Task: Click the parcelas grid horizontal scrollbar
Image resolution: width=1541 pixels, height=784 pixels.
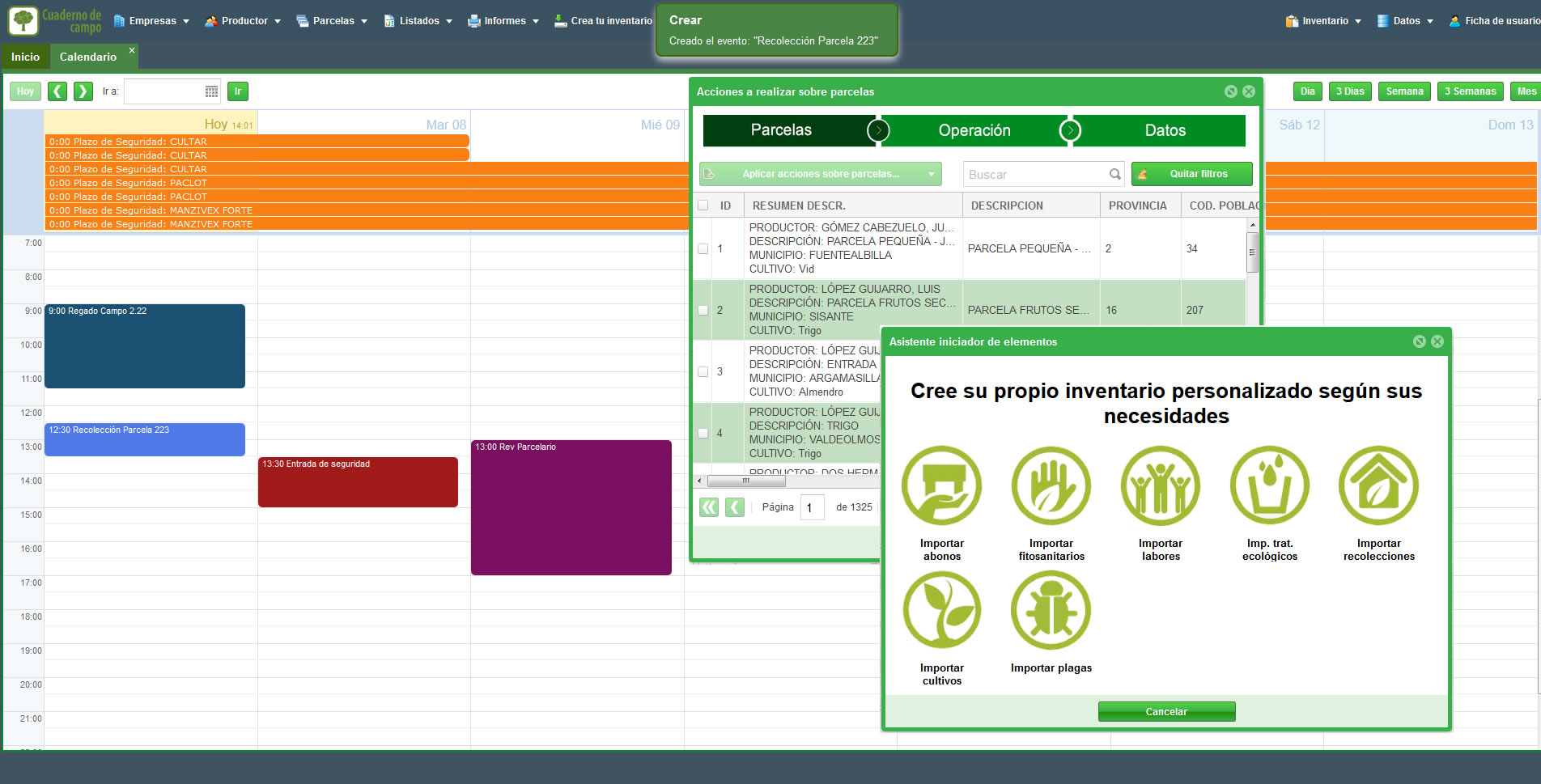Action: coord(745,481)
